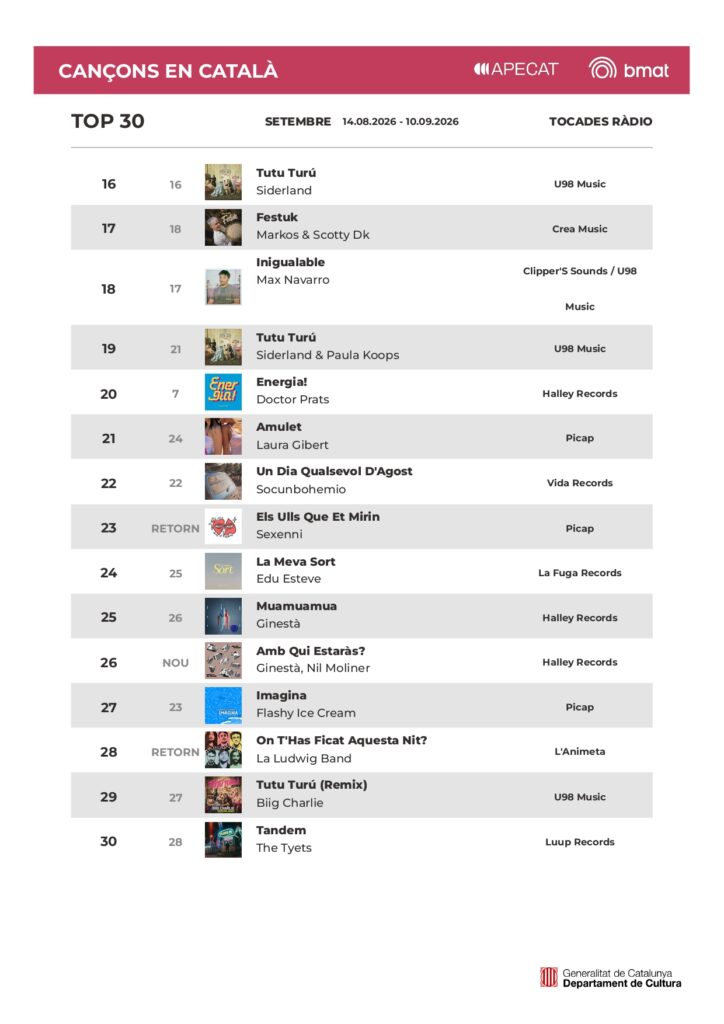Click the TOCADES RÀDIO column header
The image size is (724, 1024).
point(601,121)
